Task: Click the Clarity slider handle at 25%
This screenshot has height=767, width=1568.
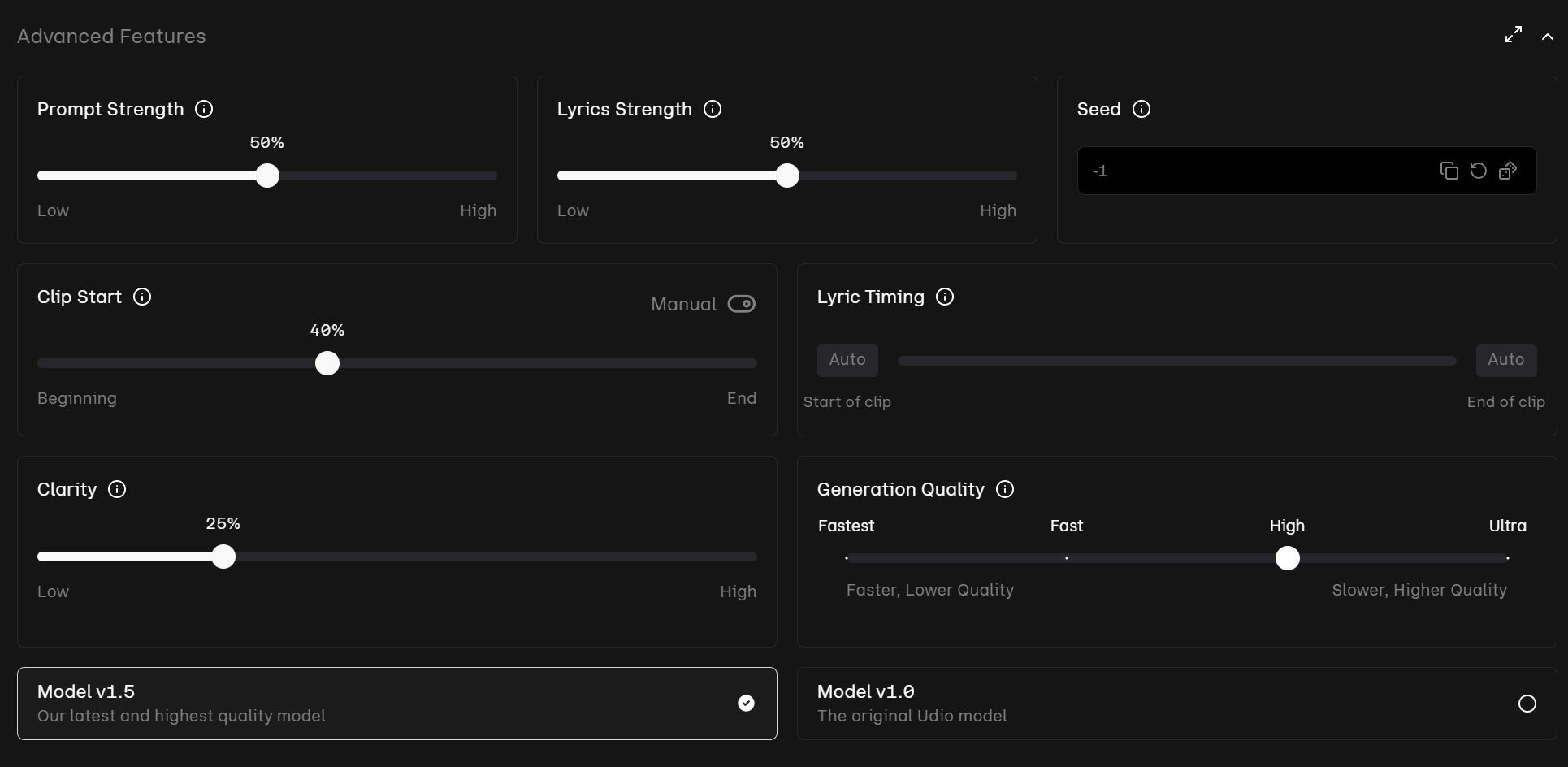Action: (223, 557)
